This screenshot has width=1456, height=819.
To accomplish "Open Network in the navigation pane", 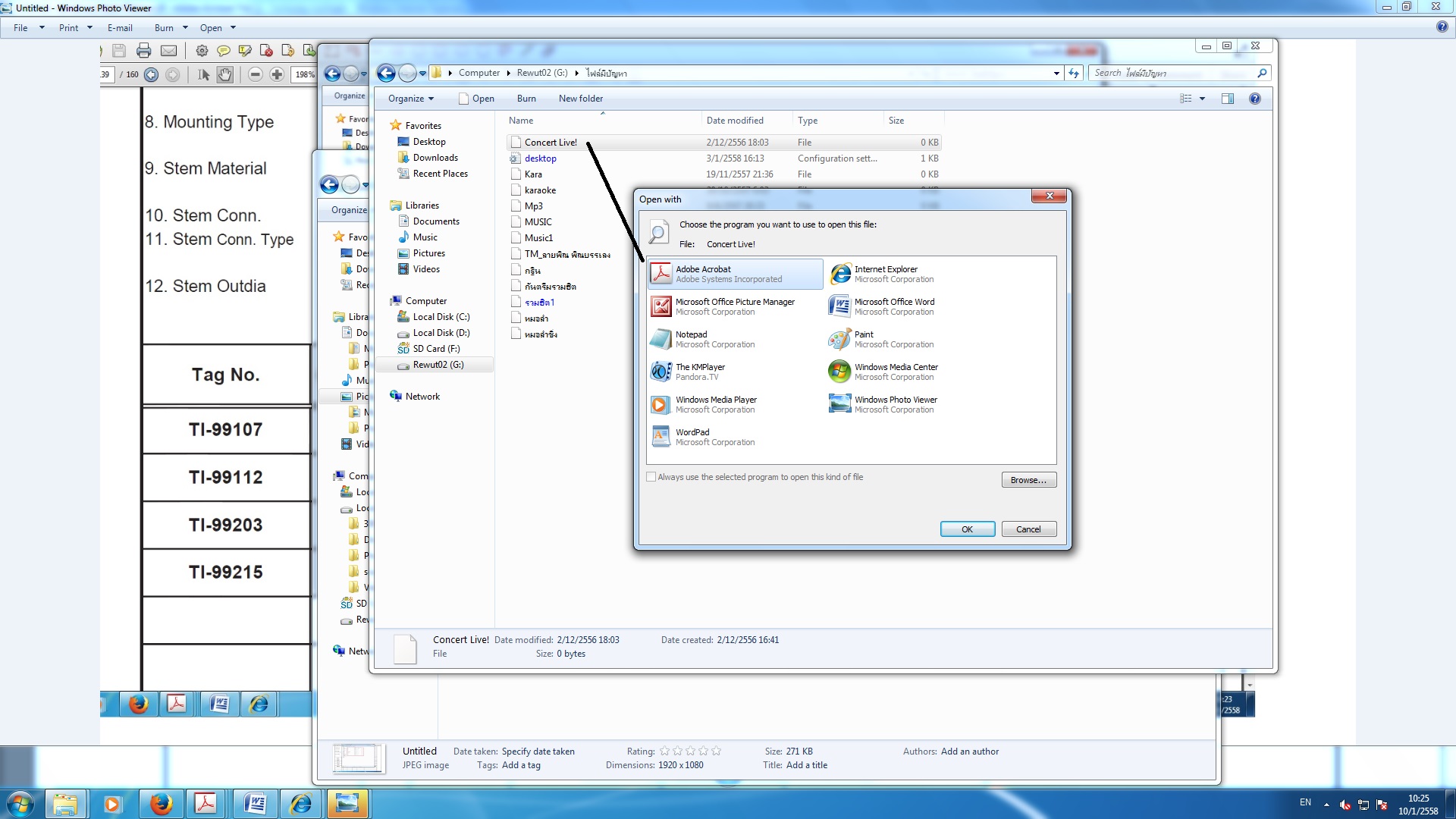I will [x=422, y=397].
